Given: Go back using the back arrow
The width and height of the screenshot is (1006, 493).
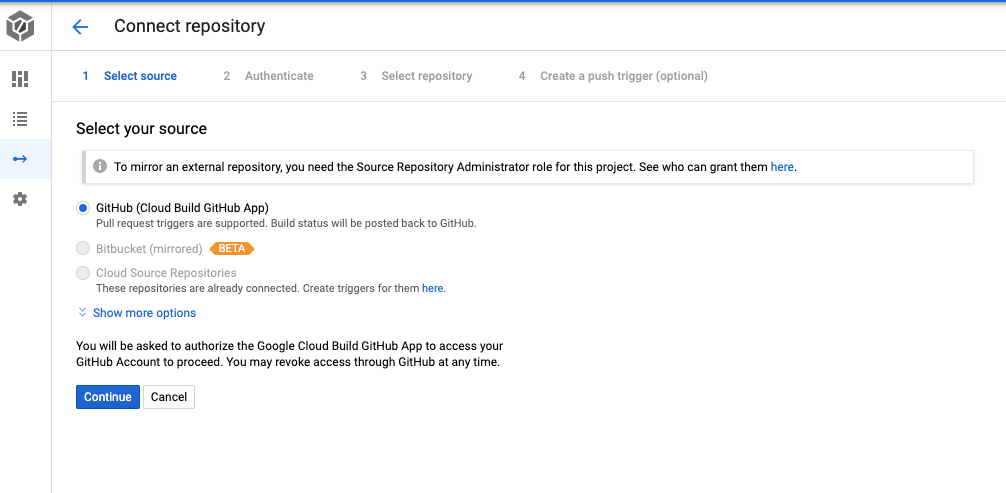Looking at the screenshot, I should [81, 27].
